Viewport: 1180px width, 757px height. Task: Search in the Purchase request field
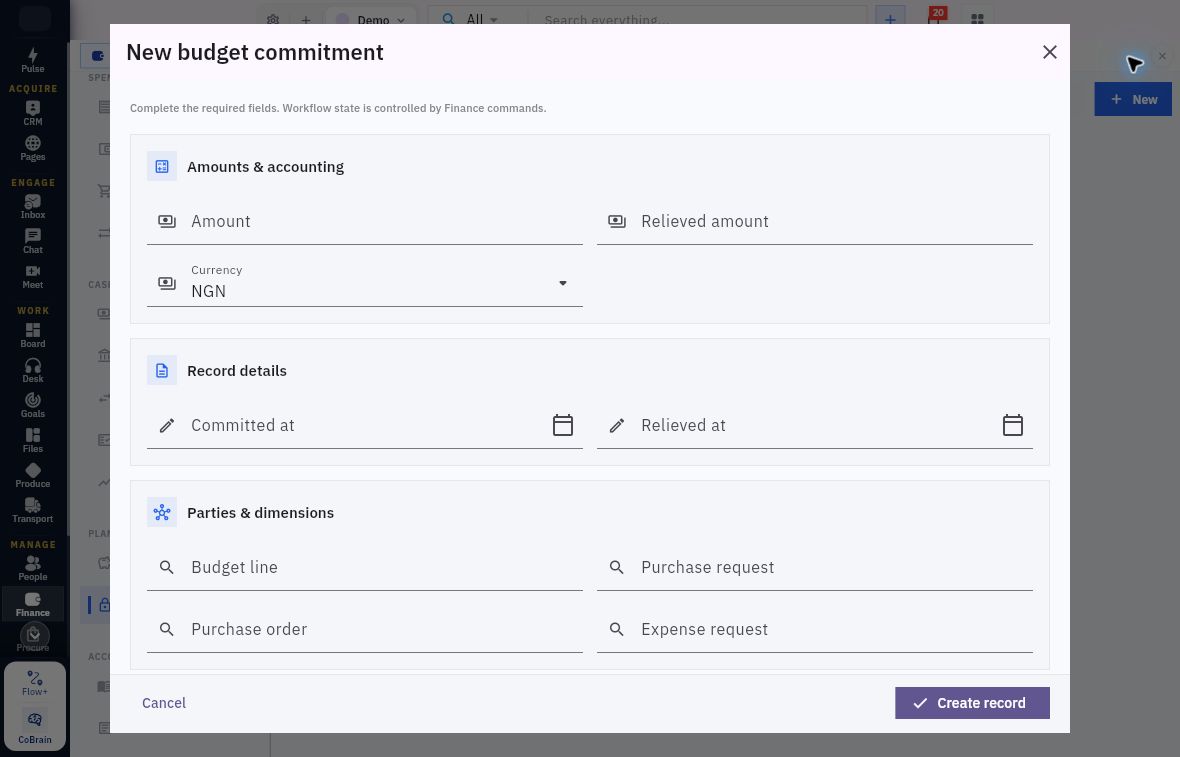coord(814,567)
